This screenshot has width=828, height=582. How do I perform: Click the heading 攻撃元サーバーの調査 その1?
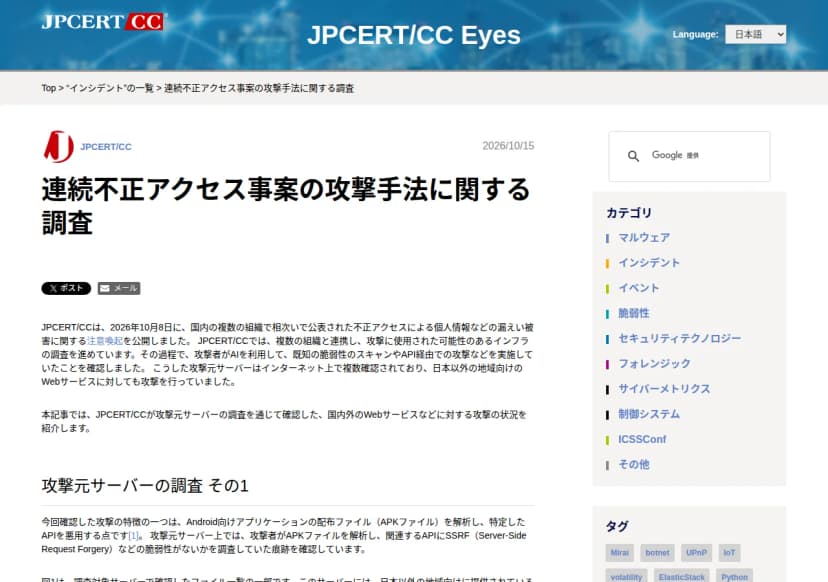[x=145, y=485]
